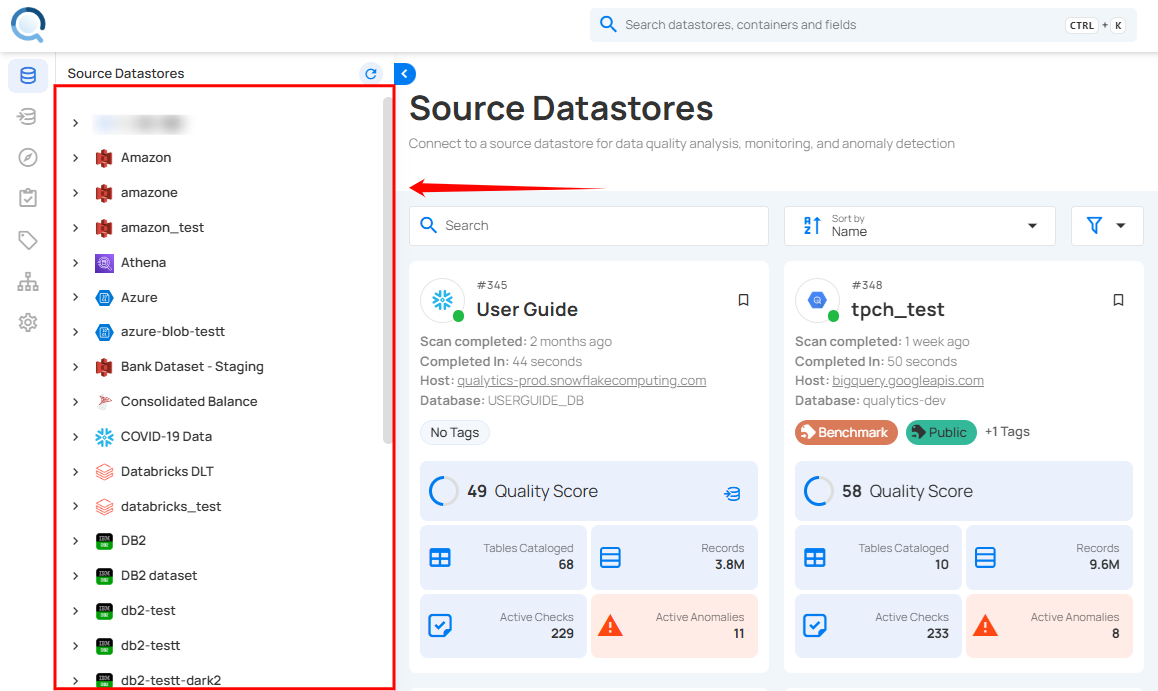
Task: Click the +1 Tags label
Action: click(1007, 432)
